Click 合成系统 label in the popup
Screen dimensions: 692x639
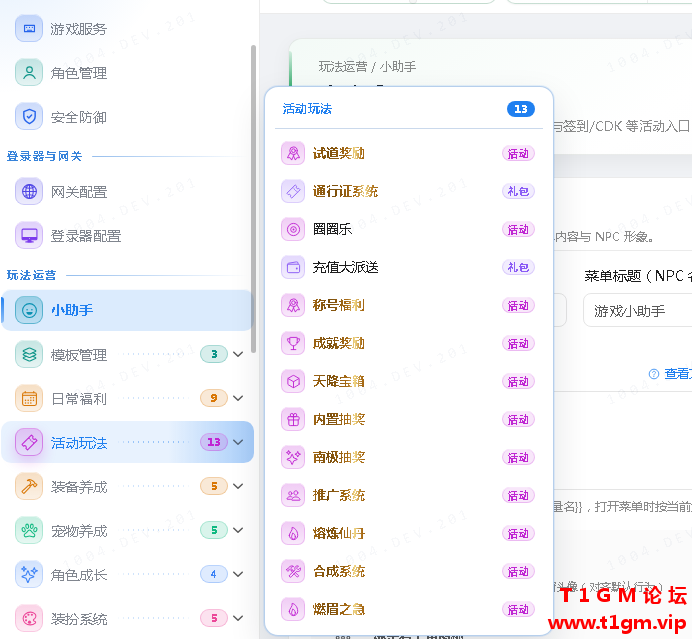click(x=339, y=571)
